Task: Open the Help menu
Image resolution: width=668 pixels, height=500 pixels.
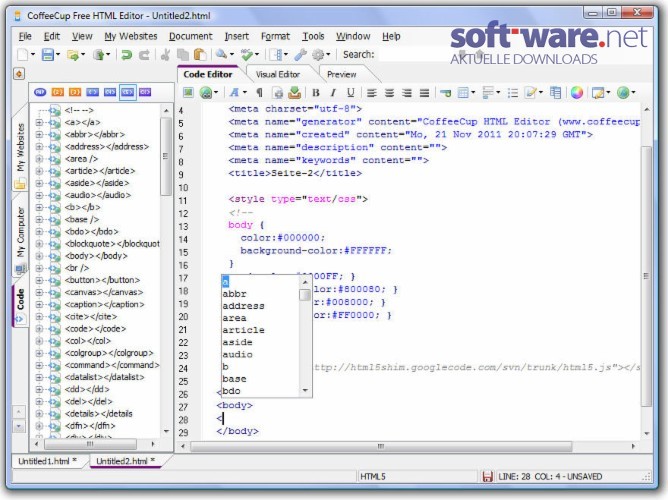Action: [x=391, y=36]
